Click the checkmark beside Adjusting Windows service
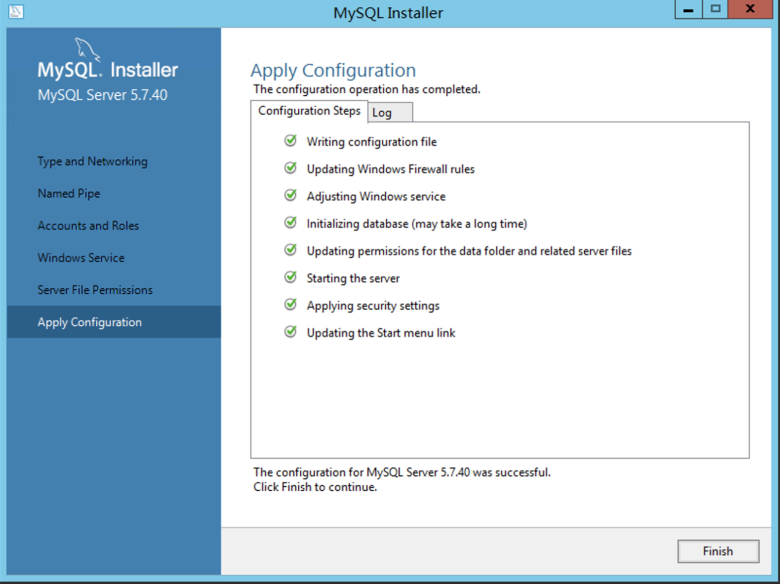780x584 pixels. tap(290, 196)
